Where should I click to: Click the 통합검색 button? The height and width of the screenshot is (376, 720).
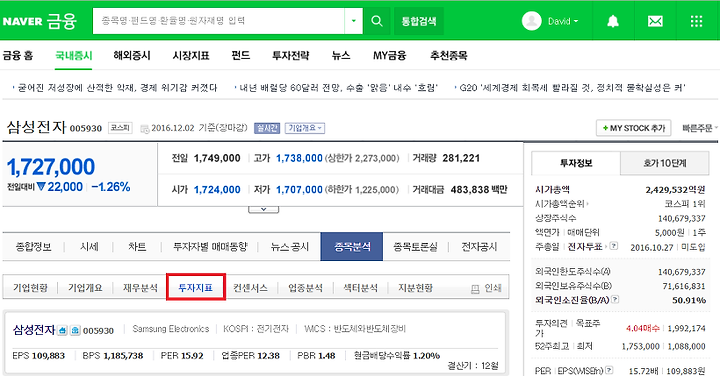click(x=419, y=21)
